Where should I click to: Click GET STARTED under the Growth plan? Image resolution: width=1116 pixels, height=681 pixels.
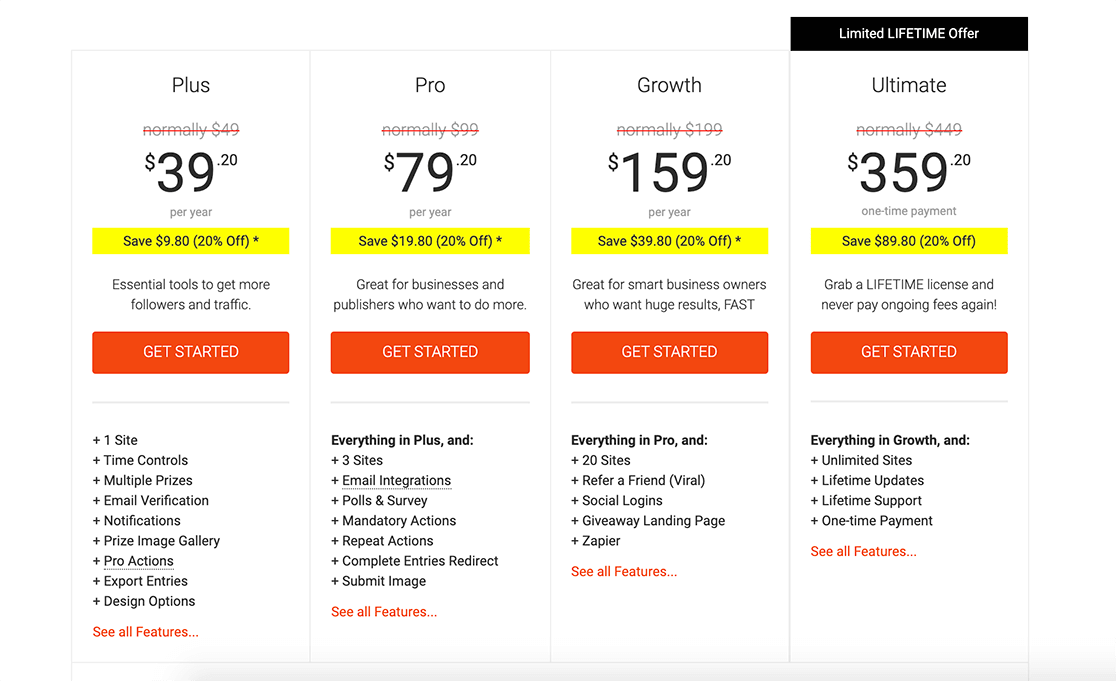(x=669, y=352)
